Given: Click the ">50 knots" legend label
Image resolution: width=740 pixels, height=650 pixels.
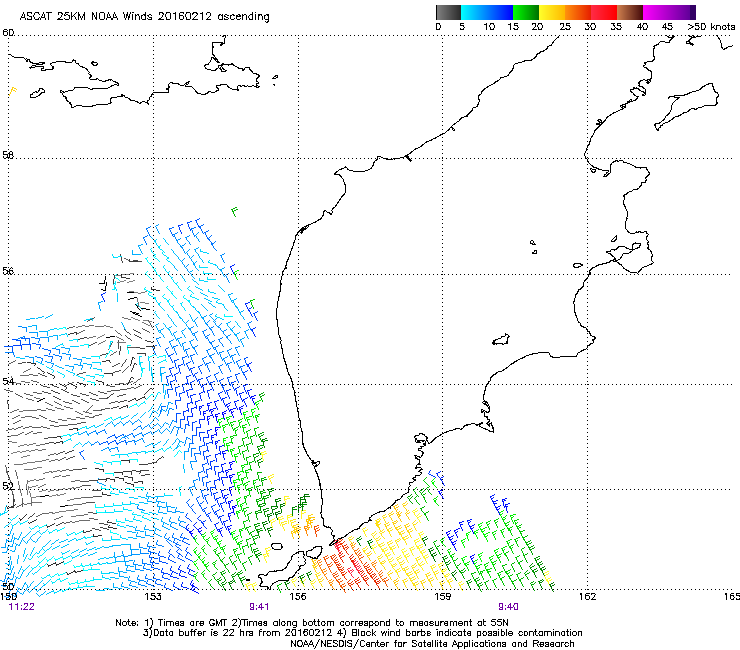Looking at the screenshot, I should [x=711, y=27].
